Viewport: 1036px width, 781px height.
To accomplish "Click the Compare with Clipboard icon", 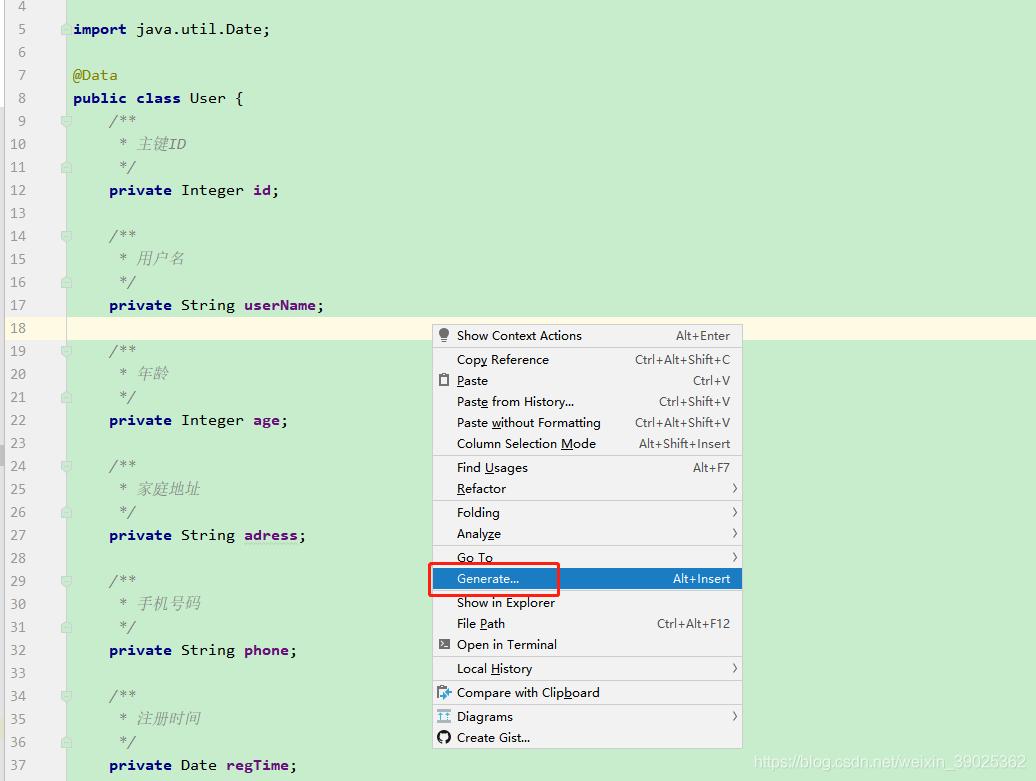I will [x=444, y=692].
